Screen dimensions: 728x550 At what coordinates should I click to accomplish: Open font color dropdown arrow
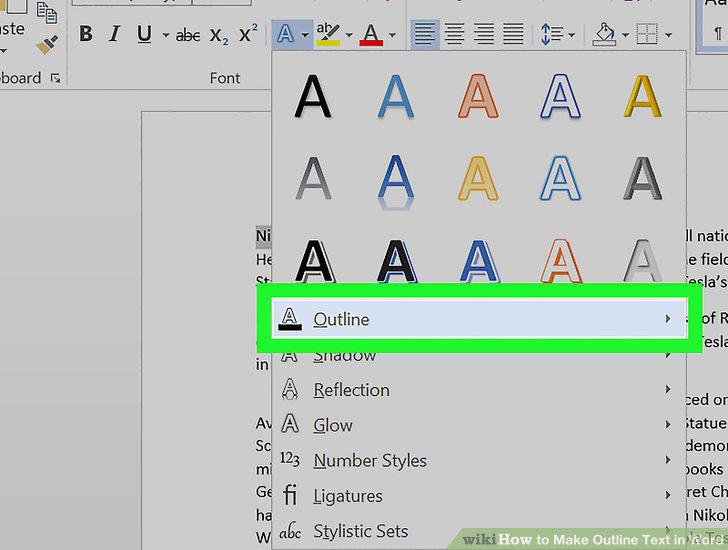click(392, 35)
